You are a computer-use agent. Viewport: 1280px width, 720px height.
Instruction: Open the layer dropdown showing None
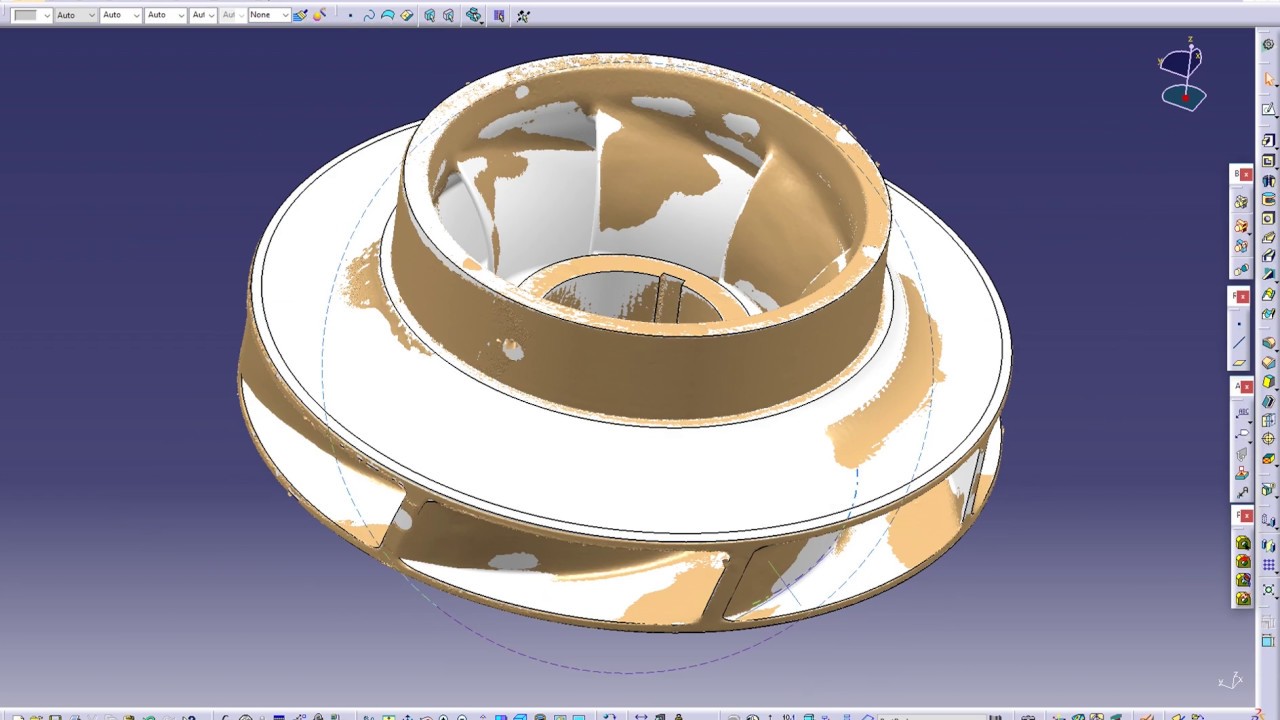(269, 15)
